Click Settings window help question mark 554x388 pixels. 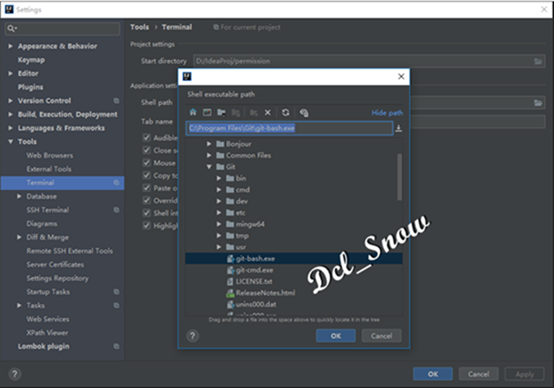point(15,374)
